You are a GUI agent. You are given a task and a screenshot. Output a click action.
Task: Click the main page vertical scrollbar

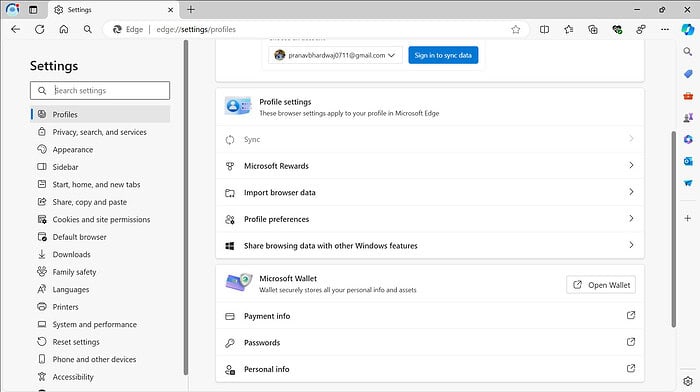(674, 229)
